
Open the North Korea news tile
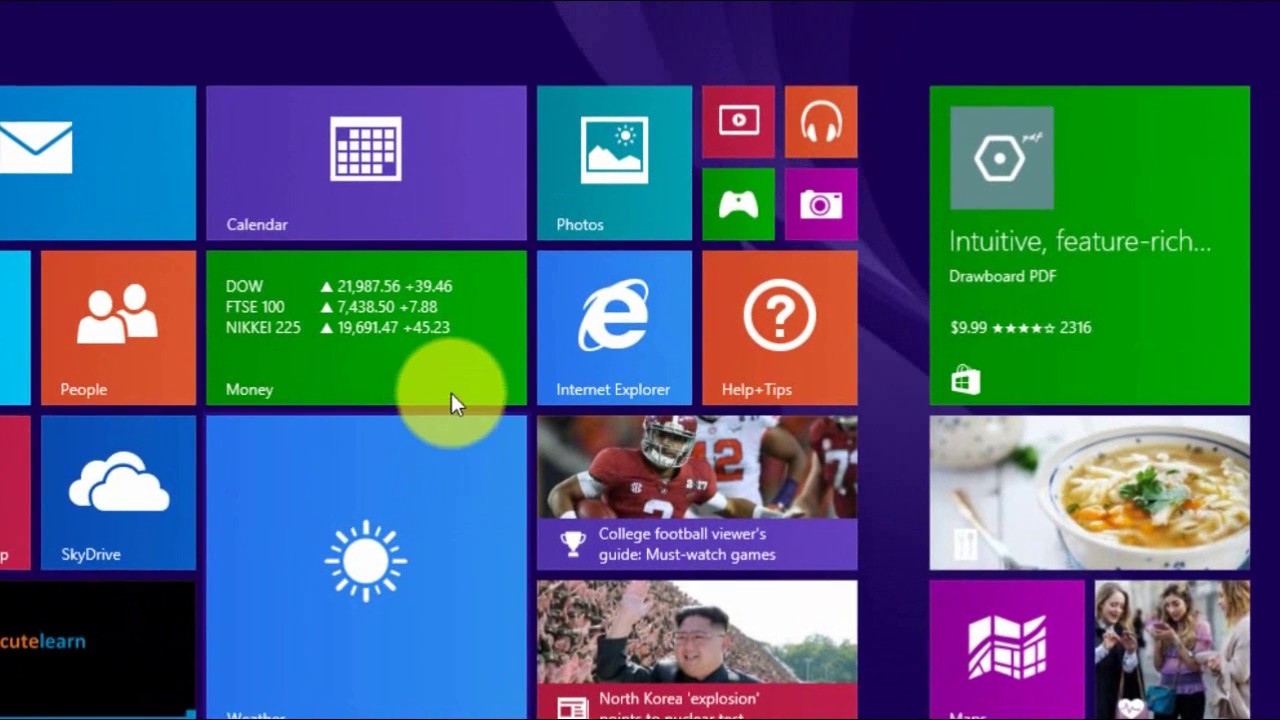[697, 650]
